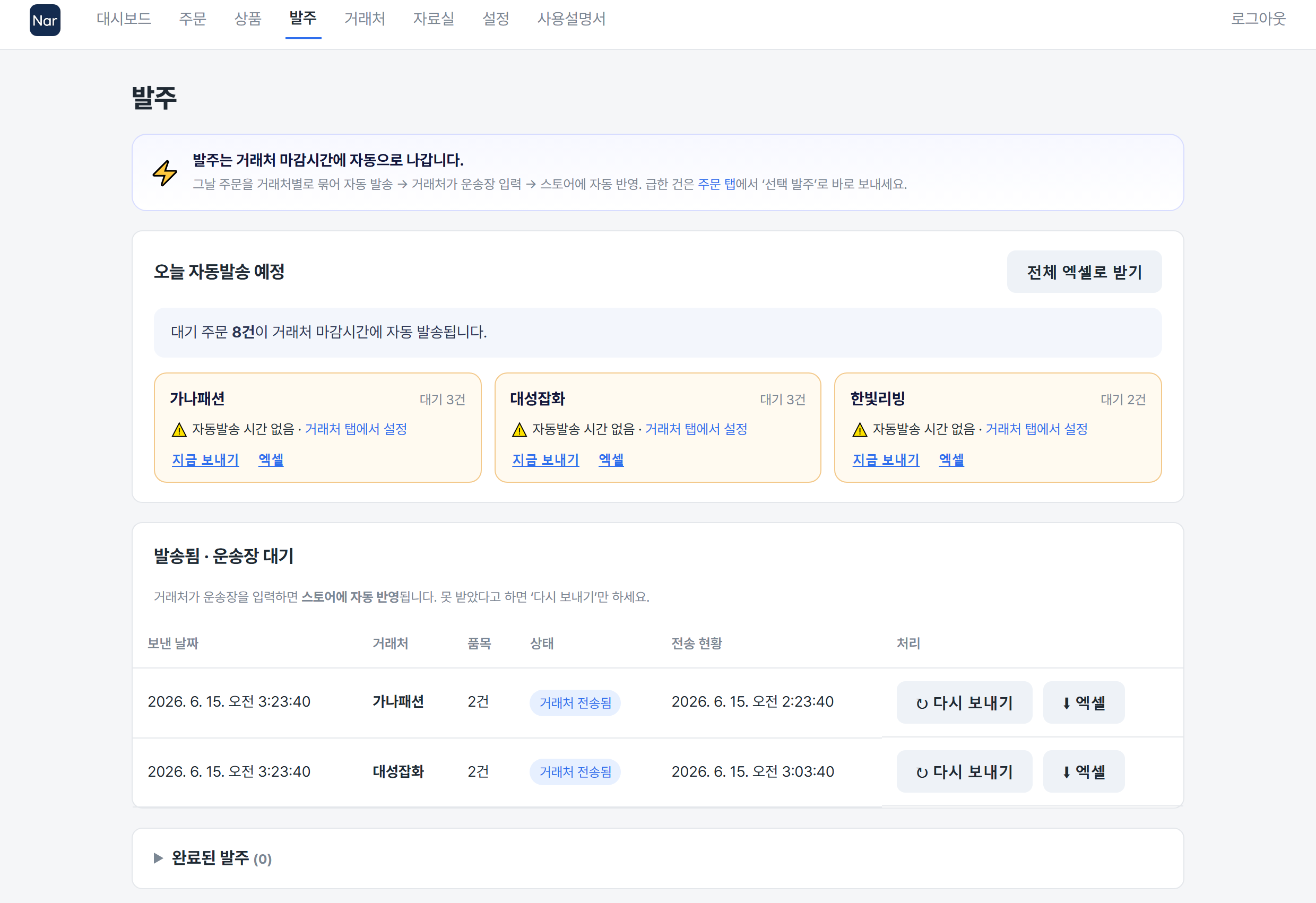Open the 대시보드 tab
Viewport: 1316px width, 903px height.
click(x=124, y=19)
